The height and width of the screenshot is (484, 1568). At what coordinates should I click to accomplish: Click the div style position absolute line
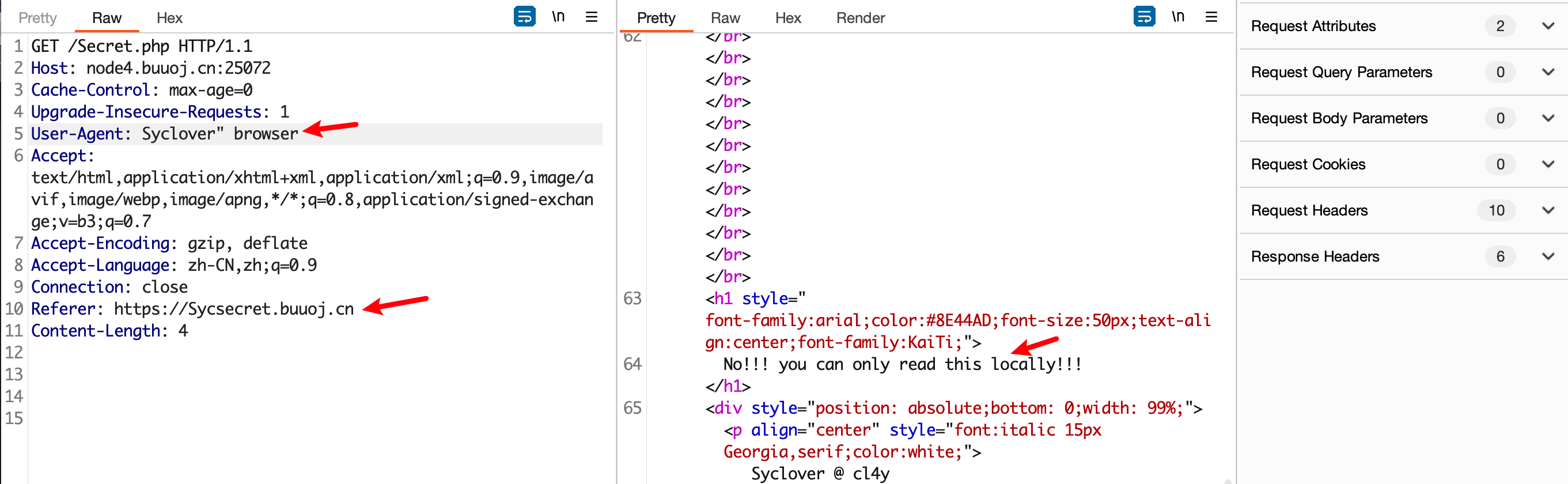[x=954, y=408]
